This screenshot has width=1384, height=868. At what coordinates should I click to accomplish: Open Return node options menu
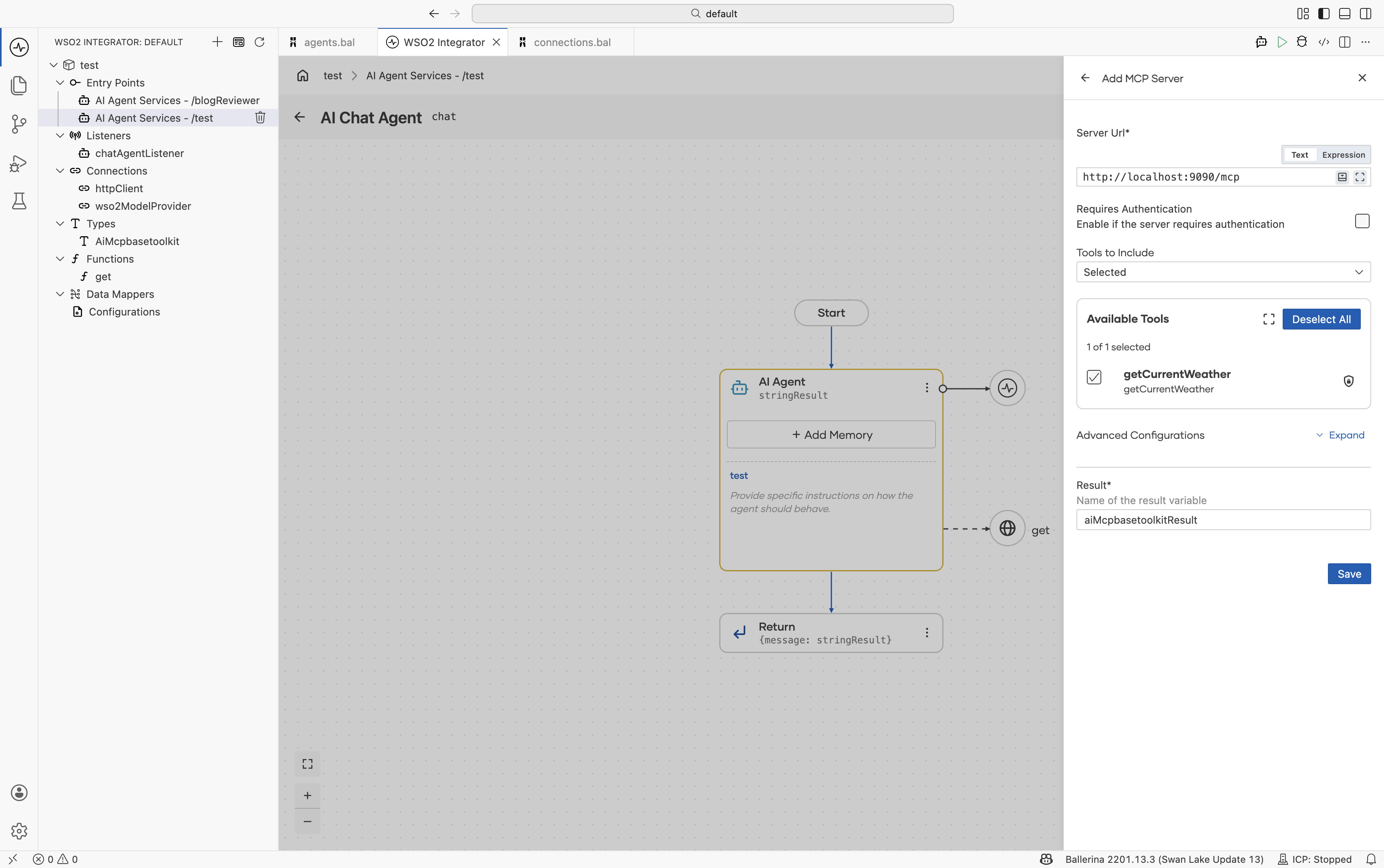[x=927, y=633]
